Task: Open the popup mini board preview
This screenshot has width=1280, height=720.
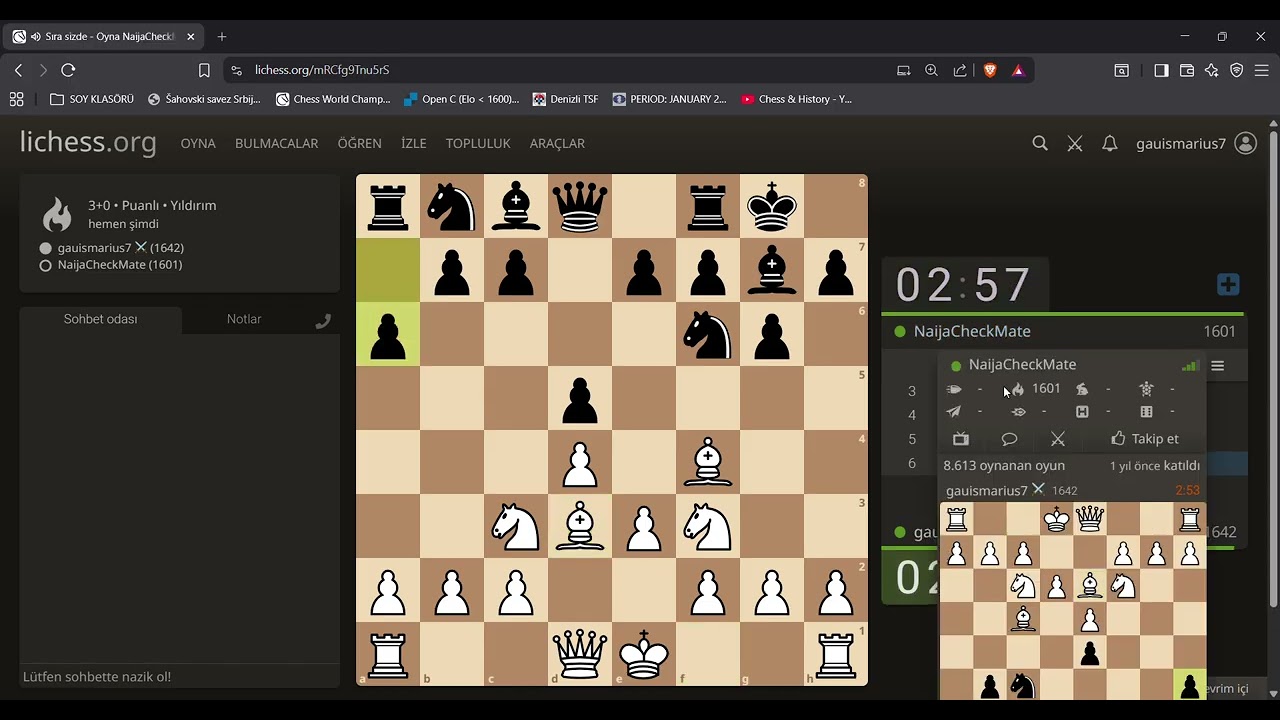Action: (x=1073, y=600)
